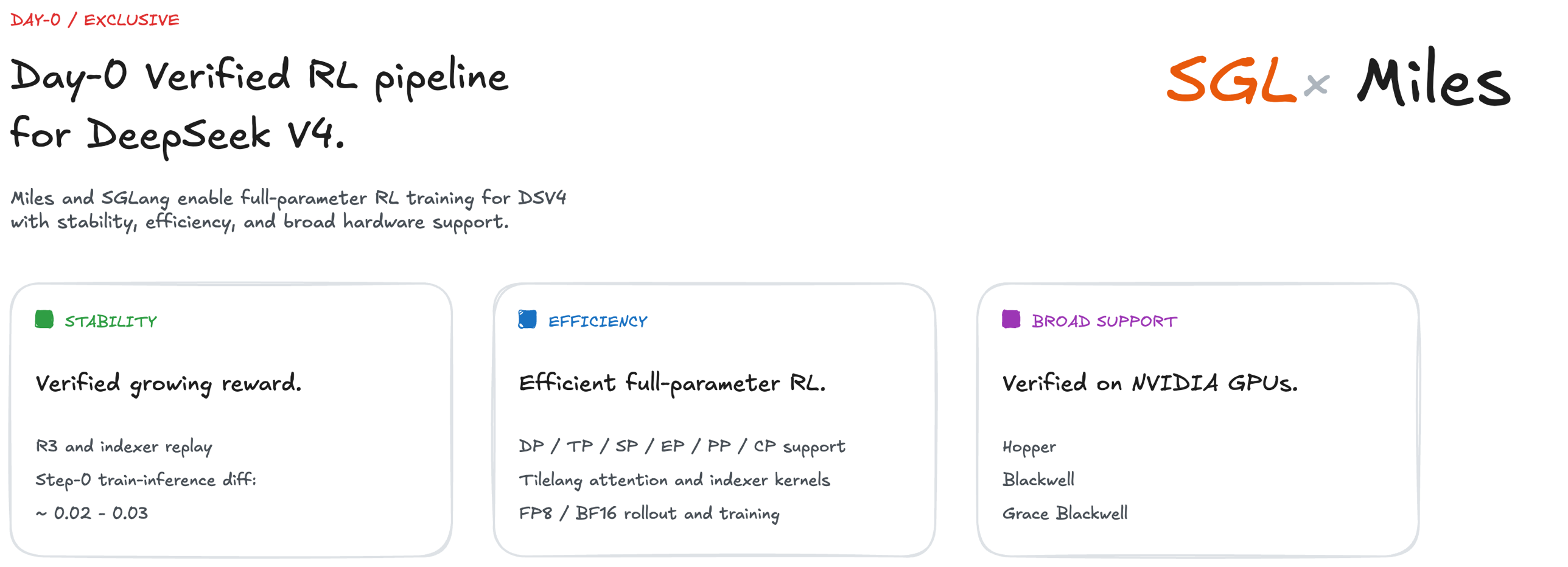
Task: Click the blue square Efficiency marker
Action: click(x=527, y=319)
